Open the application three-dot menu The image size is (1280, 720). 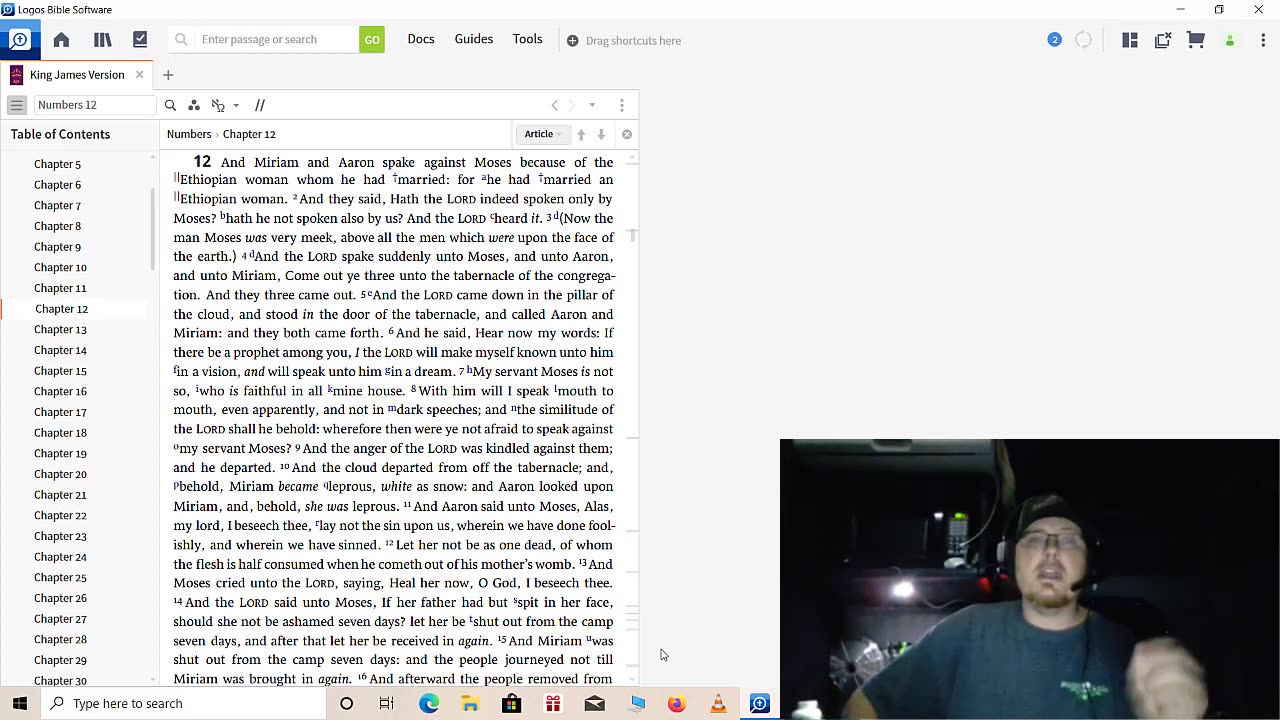pos(1263,40)
